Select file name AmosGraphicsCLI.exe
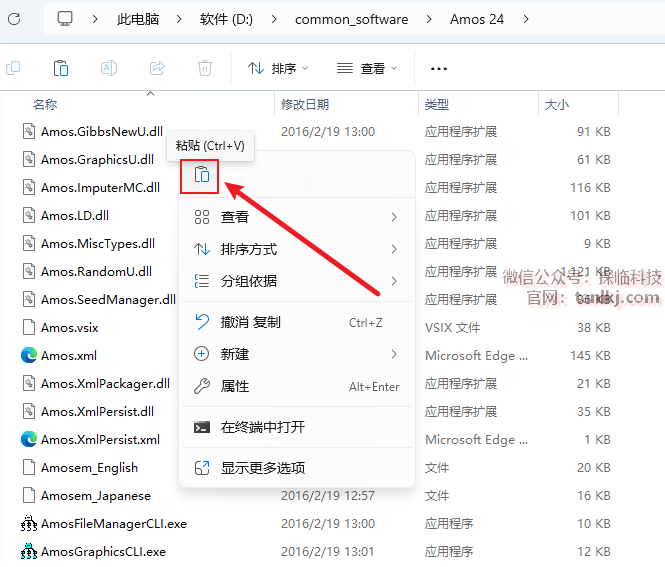665x567 pixels. [x=103, y=551]
